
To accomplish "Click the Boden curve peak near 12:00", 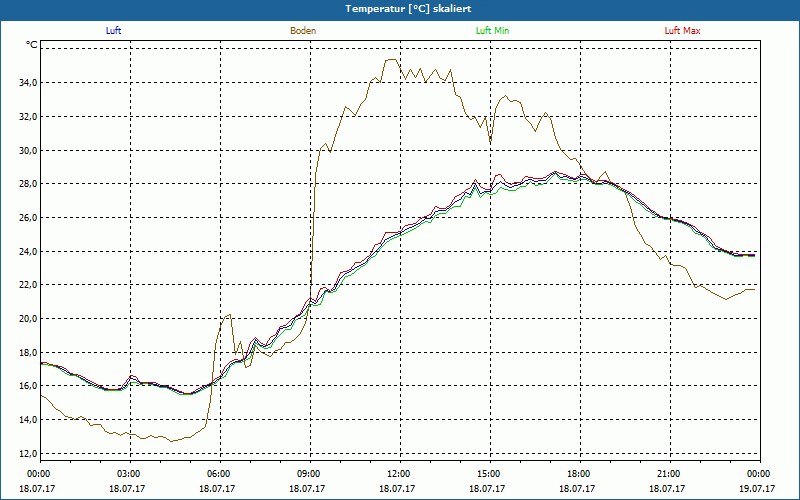I will coord(391,60).
